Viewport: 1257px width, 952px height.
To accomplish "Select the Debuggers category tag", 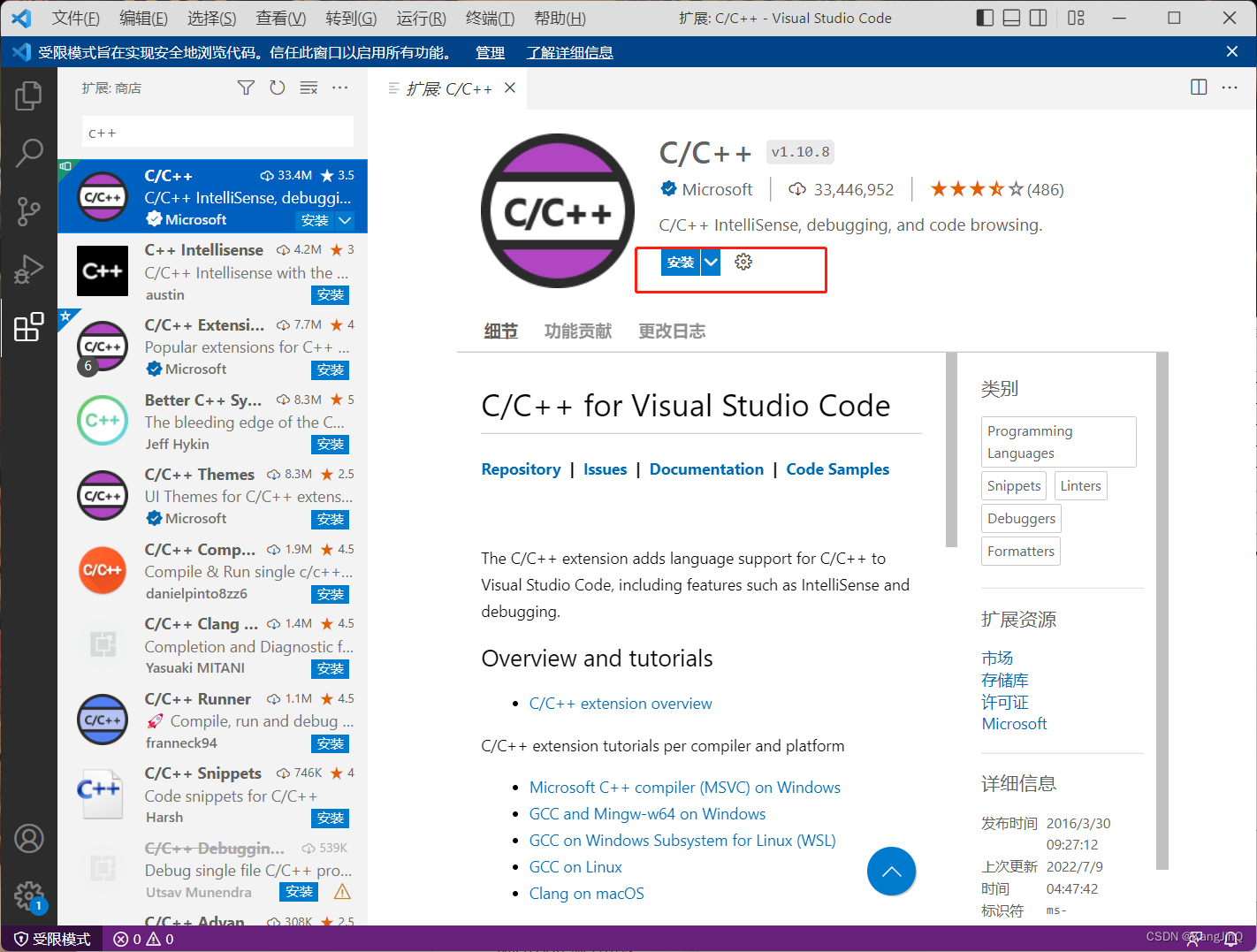I will (1021, 519).
